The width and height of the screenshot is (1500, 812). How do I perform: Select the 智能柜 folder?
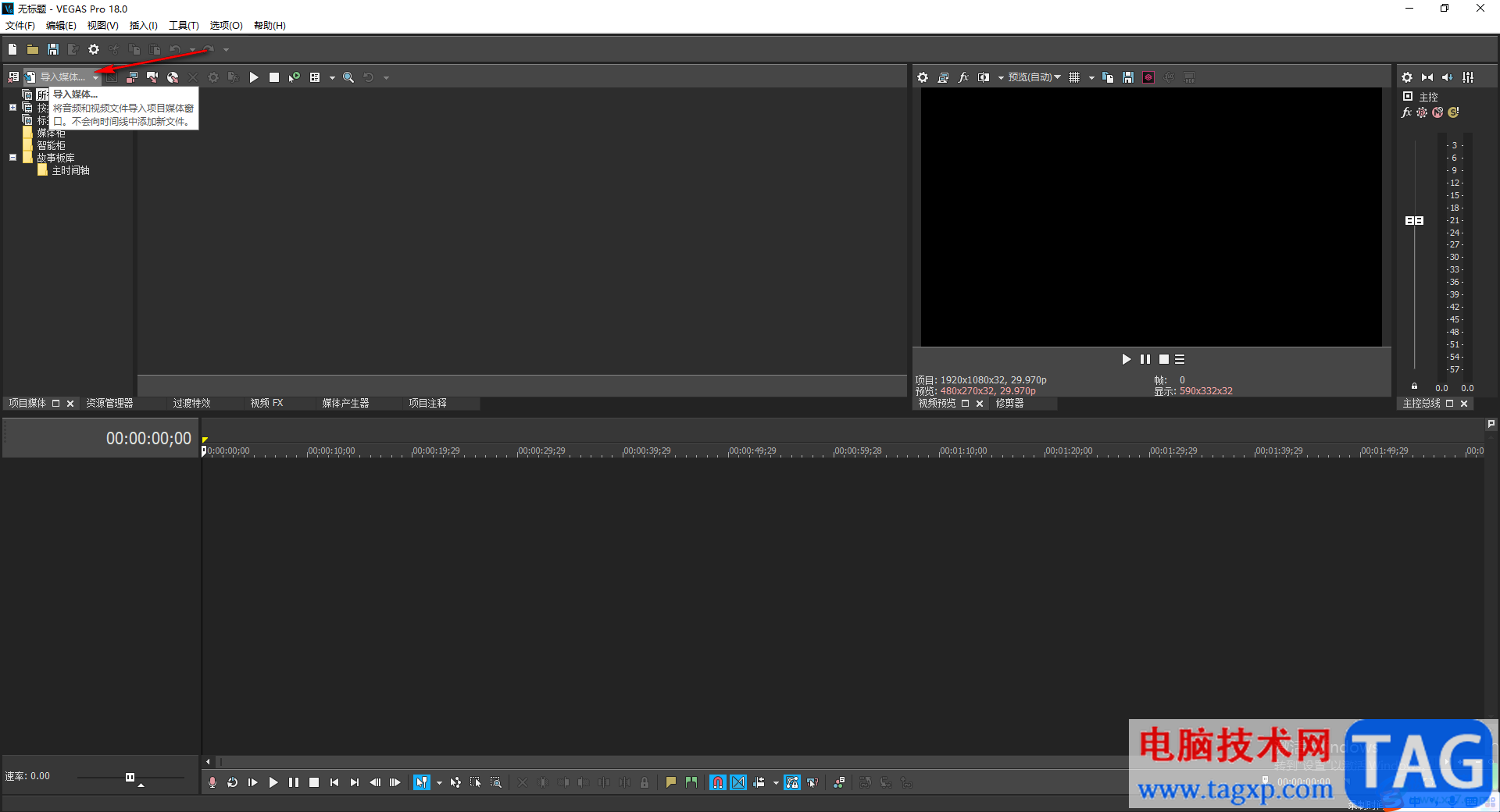pyautogui.click(x=51, y=145)
